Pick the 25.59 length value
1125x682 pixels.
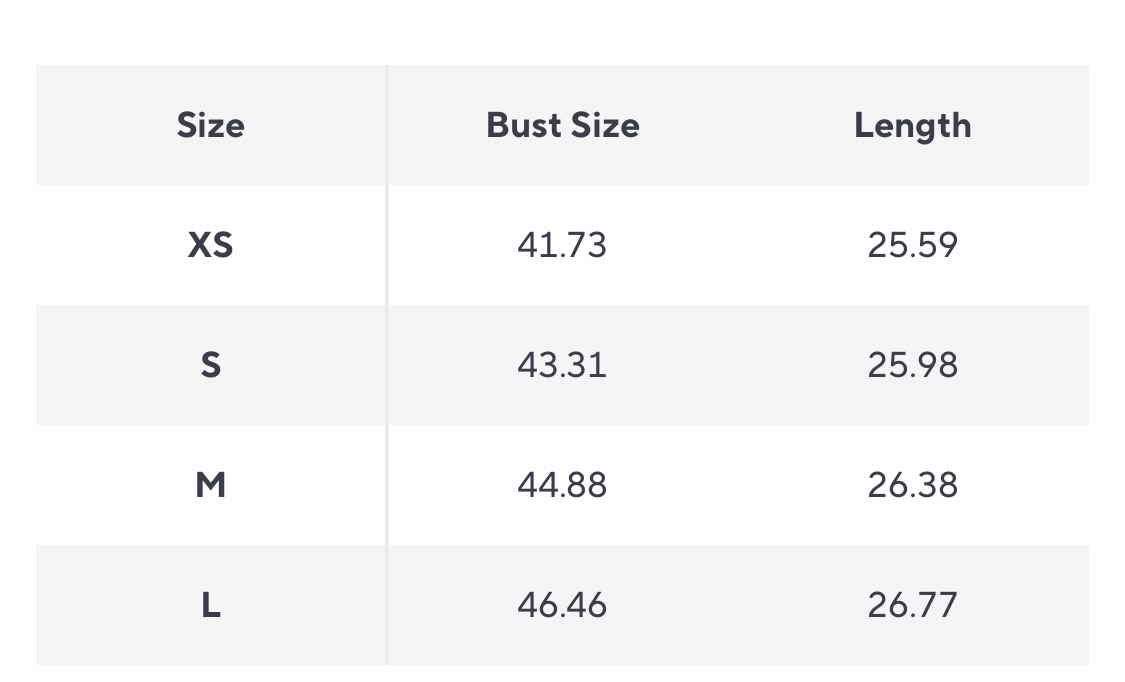coord(912,245)
